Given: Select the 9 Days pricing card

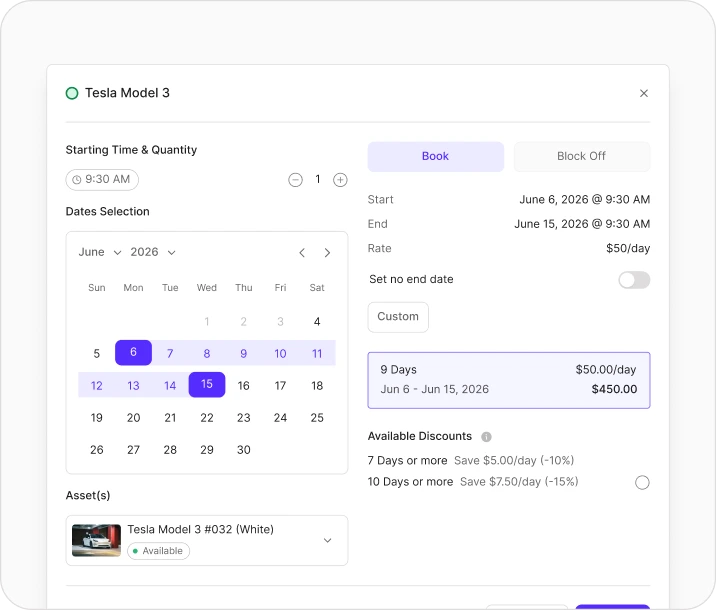Looking at the screenshot, I should point(509,380).
